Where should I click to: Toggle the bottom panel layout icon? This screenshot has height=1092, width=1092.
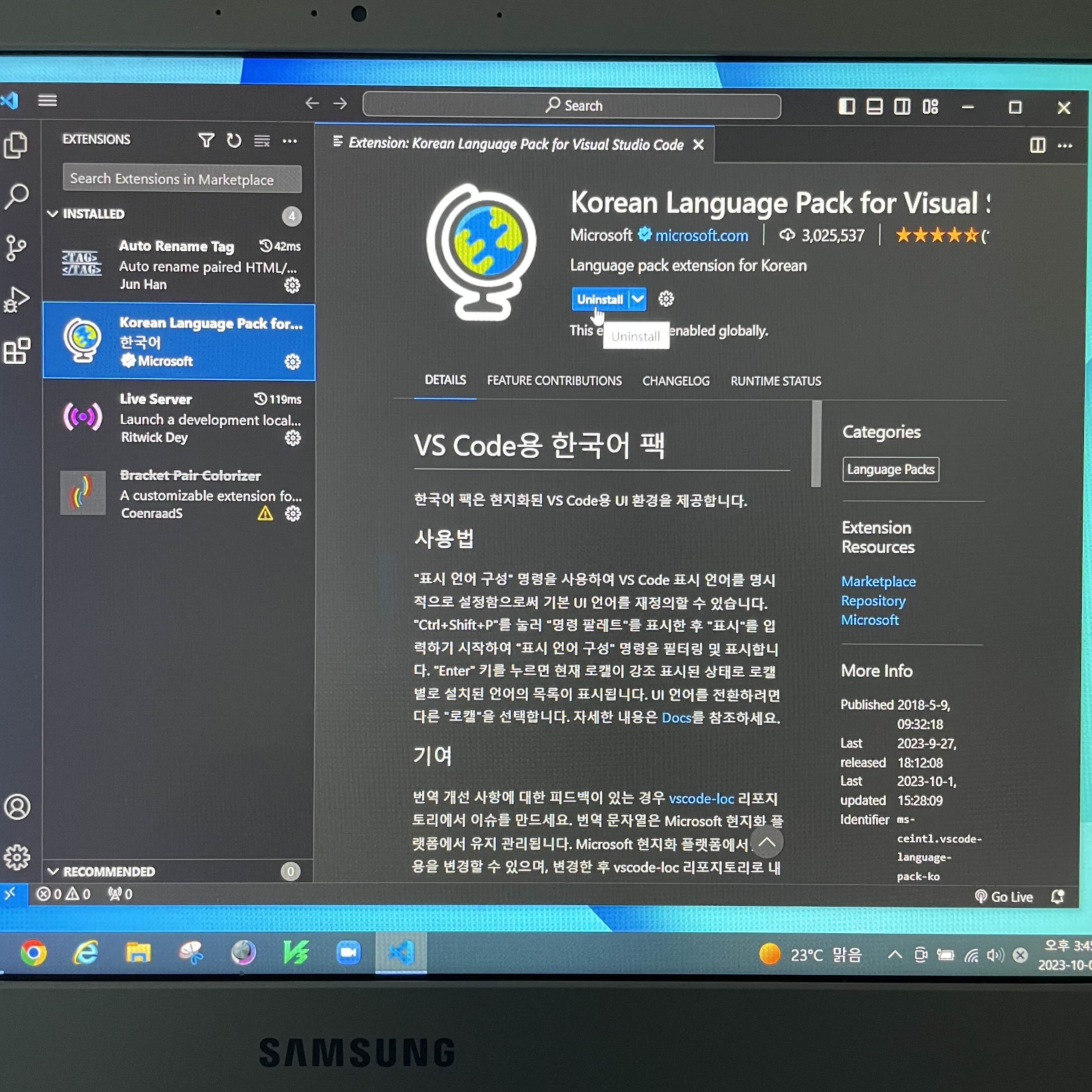(874, 106)
